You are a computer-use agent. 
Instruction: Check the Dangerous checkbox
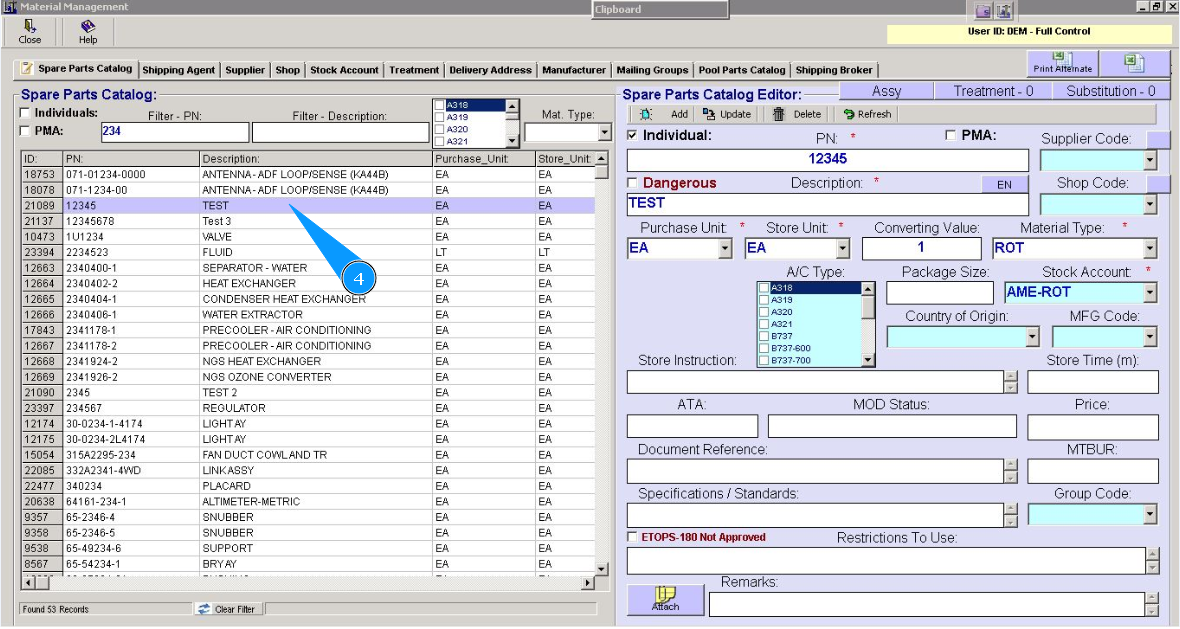click(x=633, y=183)
